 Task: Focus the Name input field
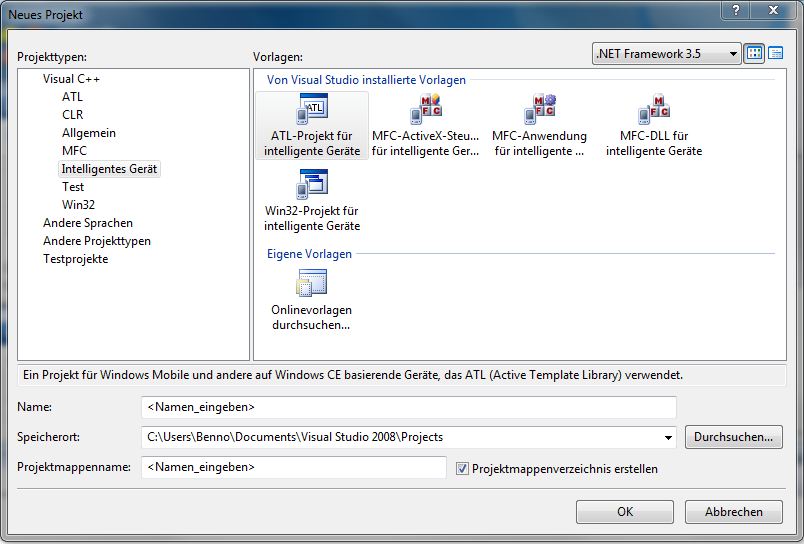click(x=409, y=407)
